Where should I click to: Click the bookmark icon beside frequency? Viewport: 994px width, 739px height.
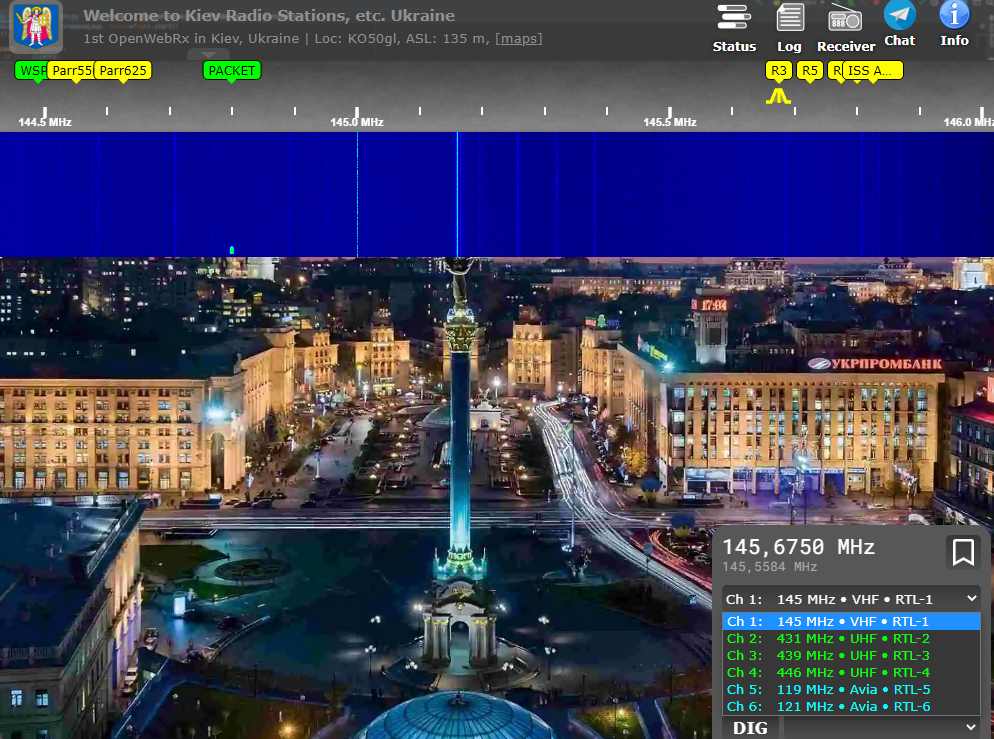(963, 552)
